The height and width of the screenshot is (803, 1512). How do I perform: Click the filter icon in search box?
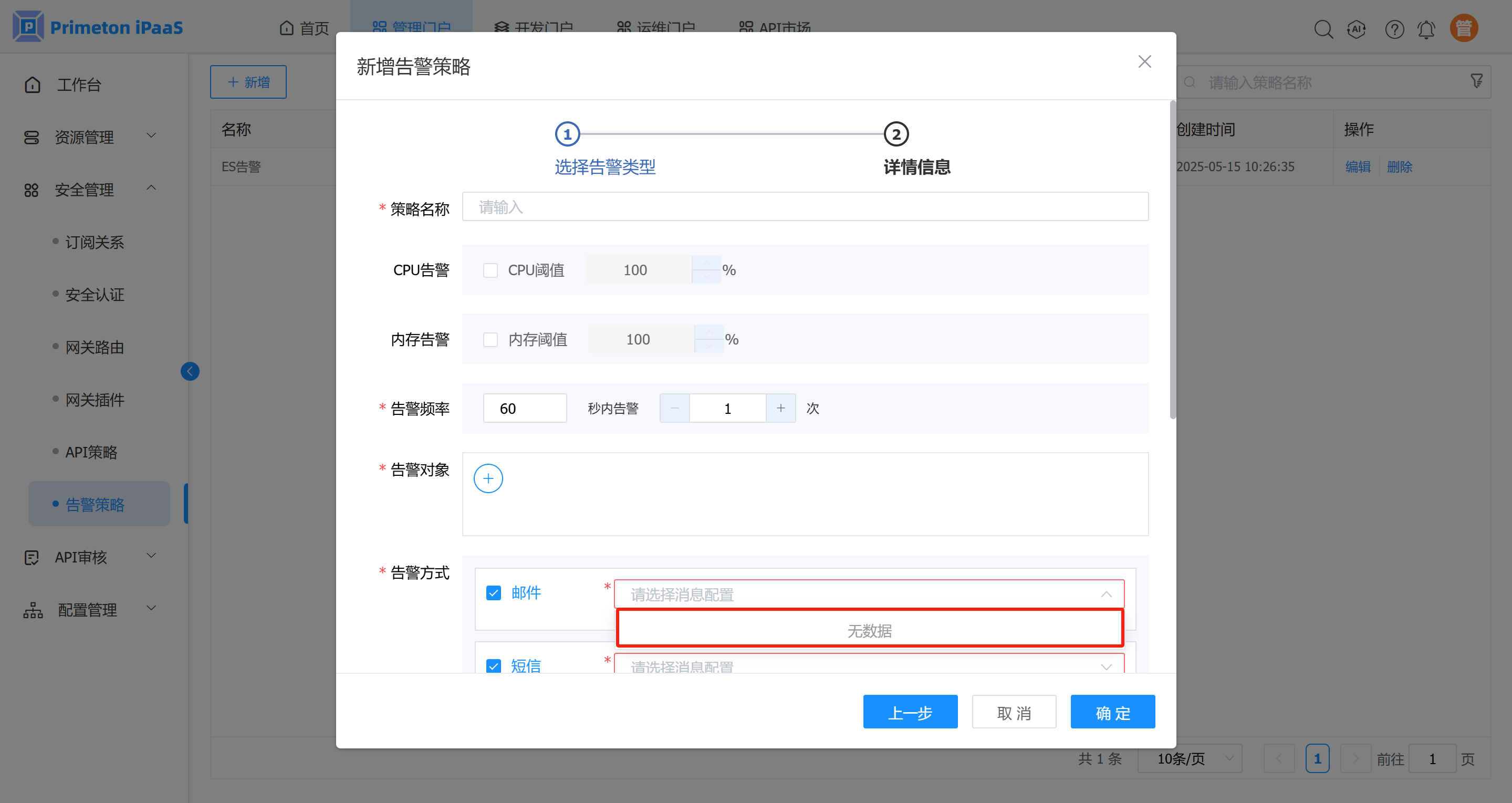point(1476,81)
